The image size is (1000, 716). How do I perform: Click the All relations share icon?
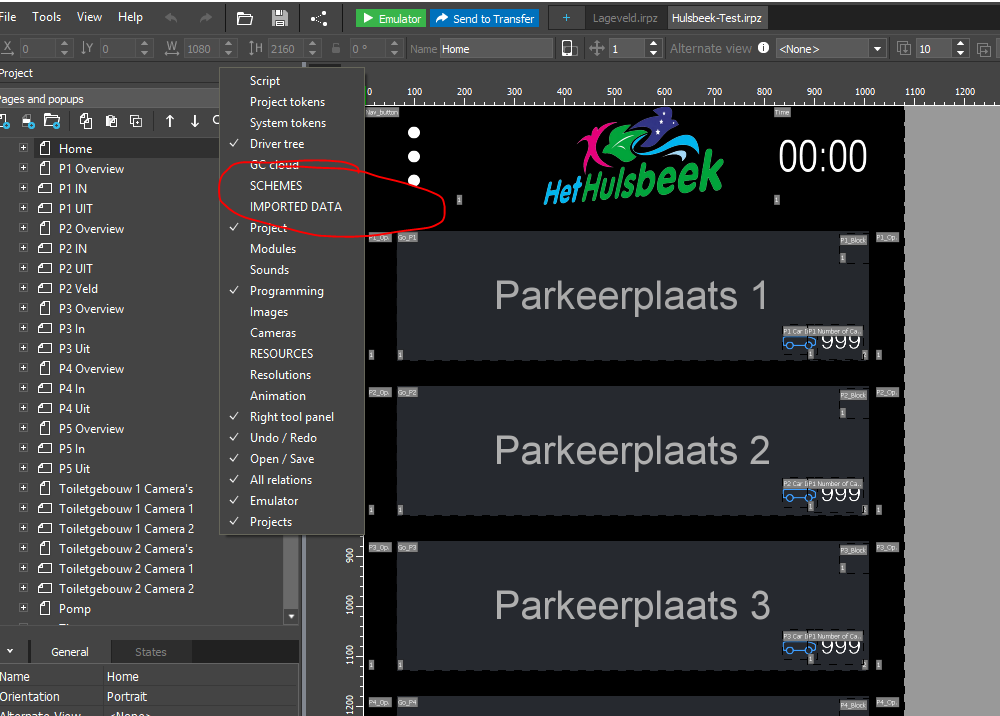tap(320, 18)
